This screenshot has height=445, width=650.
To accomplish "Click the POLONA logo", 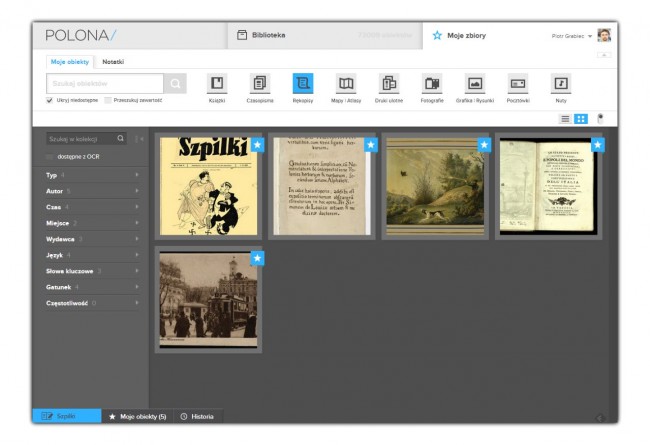I will coord(81,35).
